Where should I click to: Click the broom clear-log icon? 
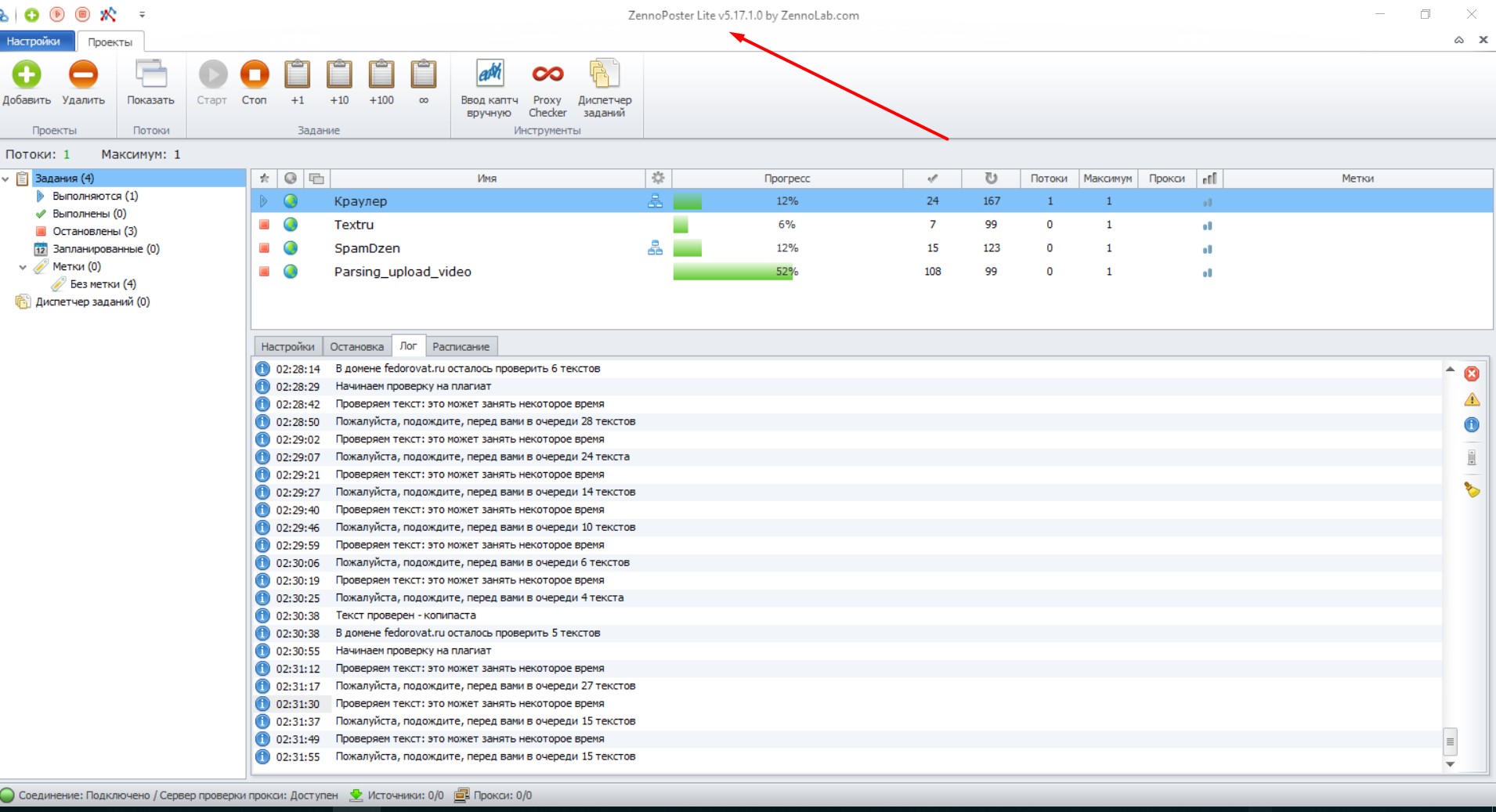pyautogui.click(x=1472, y=490)
